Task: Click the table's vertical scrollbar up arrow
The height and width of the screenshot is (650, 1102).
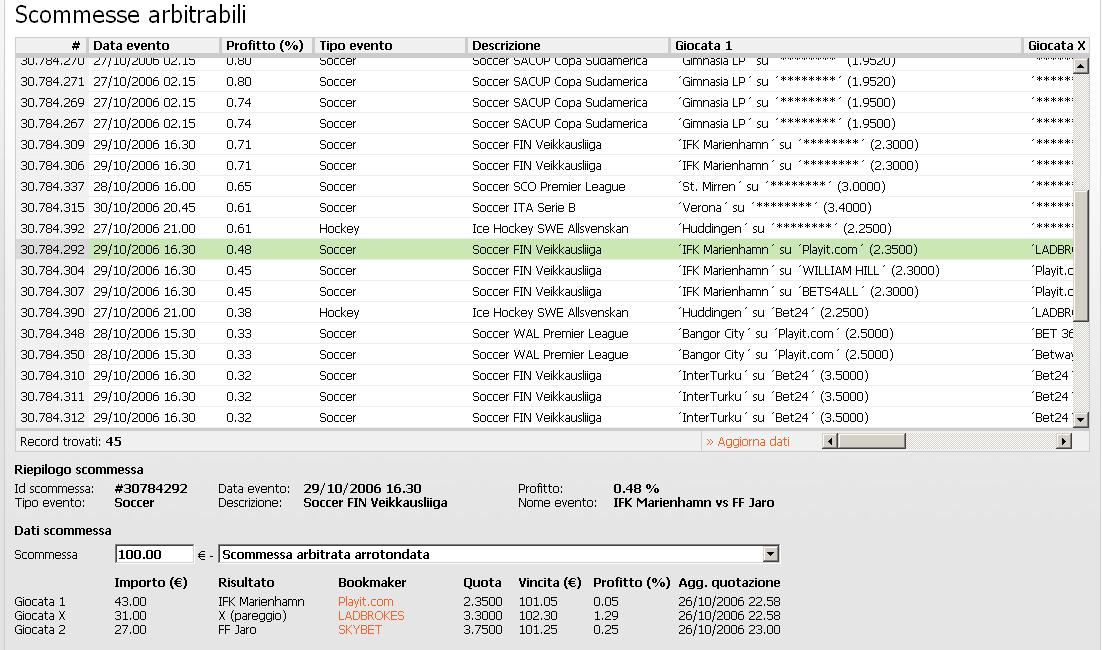Action: pos(1081,67)
